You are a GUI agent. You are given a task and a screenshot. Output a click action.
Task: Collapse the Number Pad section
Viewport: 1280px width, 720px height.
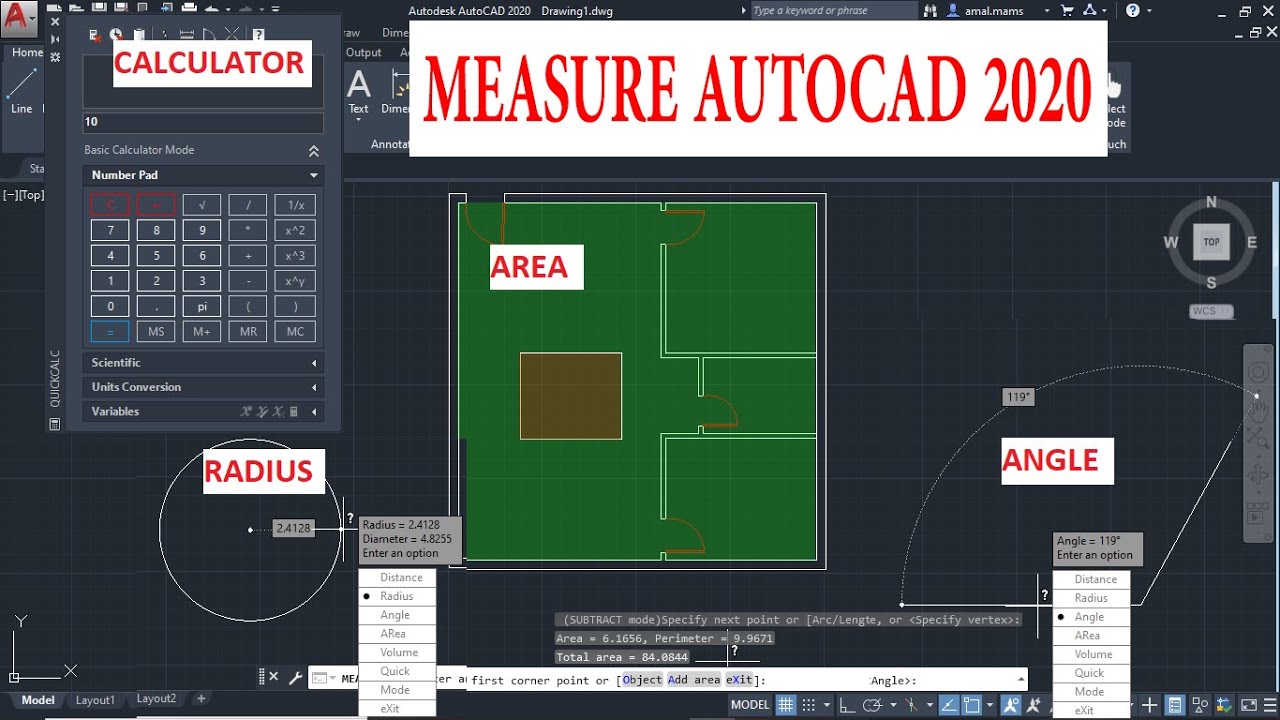coord(314,175)
